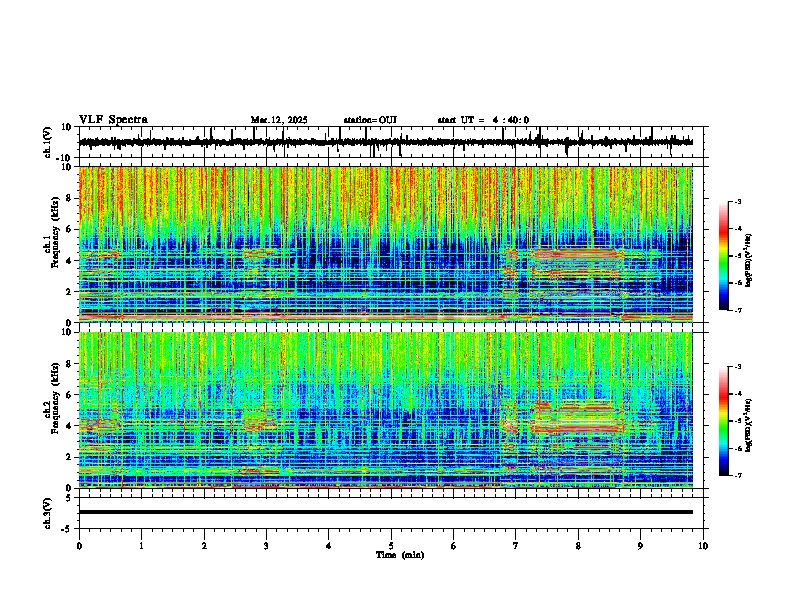792x612 pixels.
Task: Click the ch.2 color scale bar
Action: (724, 421)
